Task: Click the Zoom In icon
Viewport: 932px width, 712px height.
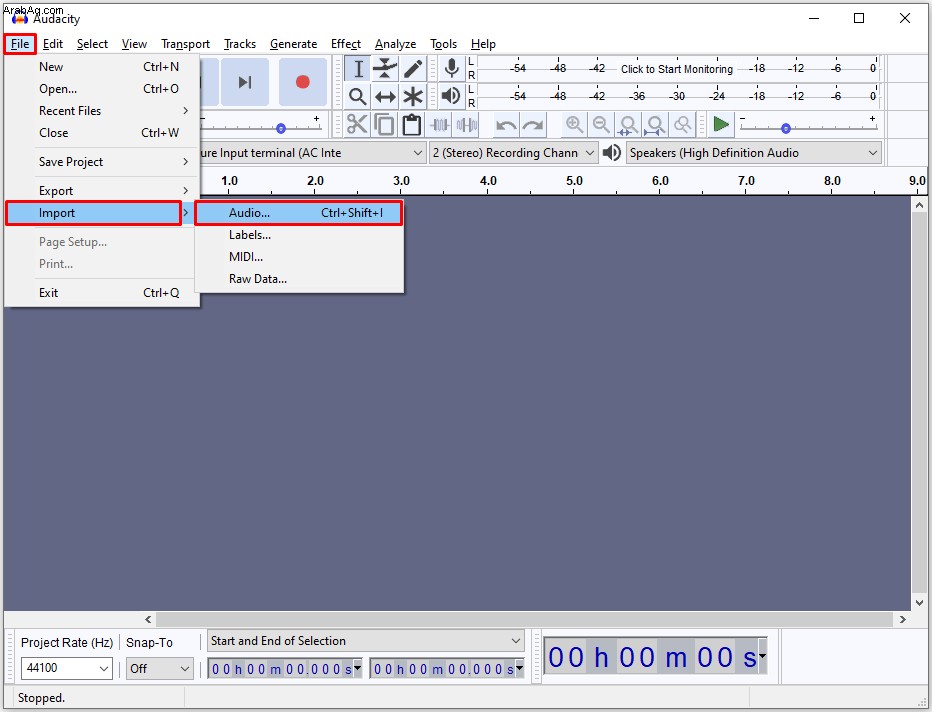Action: coord(574,125)
